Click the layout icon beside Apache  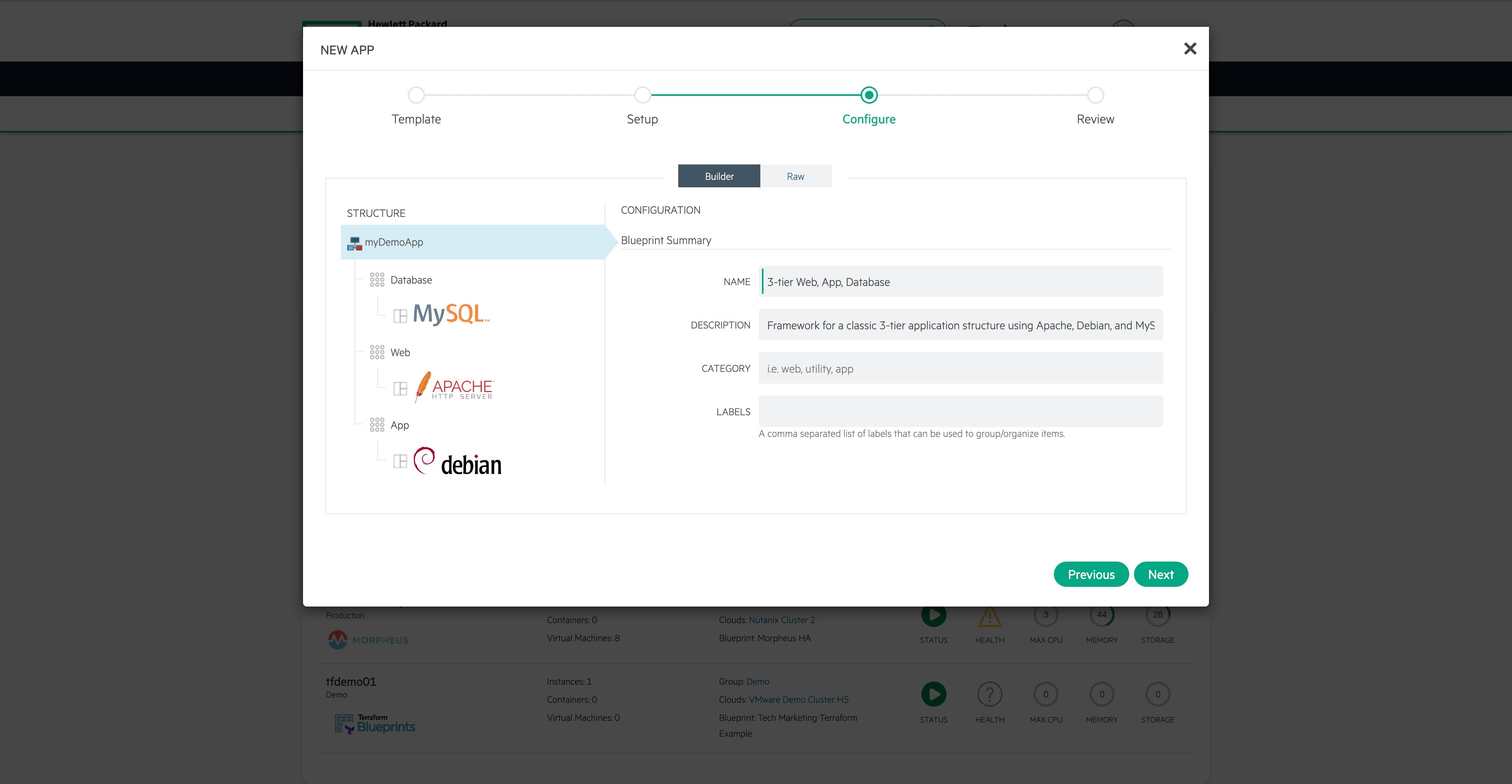pyautogui.click(x=400, y=388)
